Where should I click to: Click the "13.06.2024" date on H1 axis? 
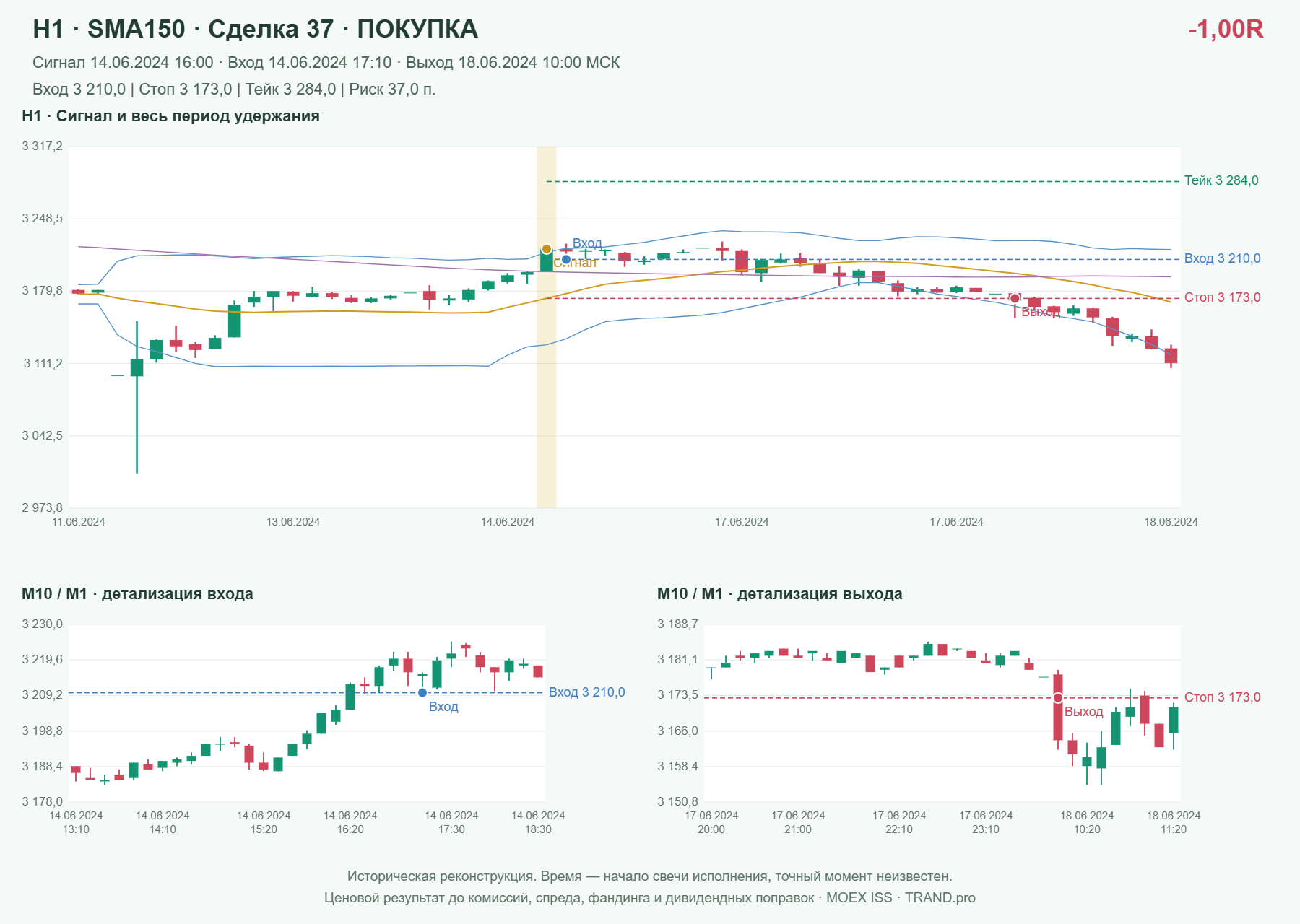pos(292,522)
